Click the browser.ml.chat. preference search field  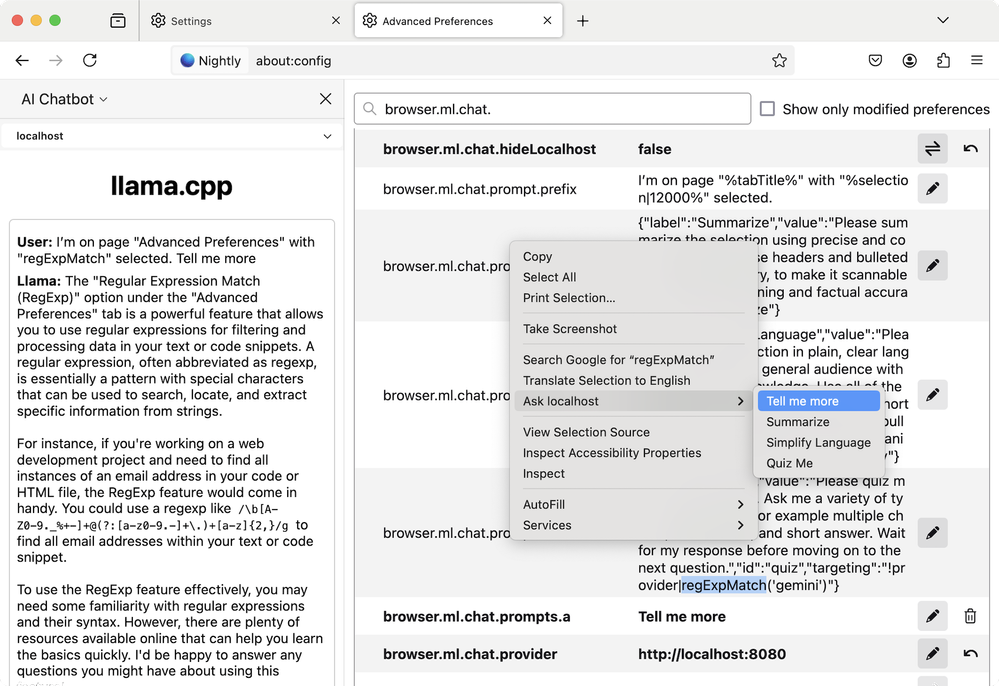[552, 109]
